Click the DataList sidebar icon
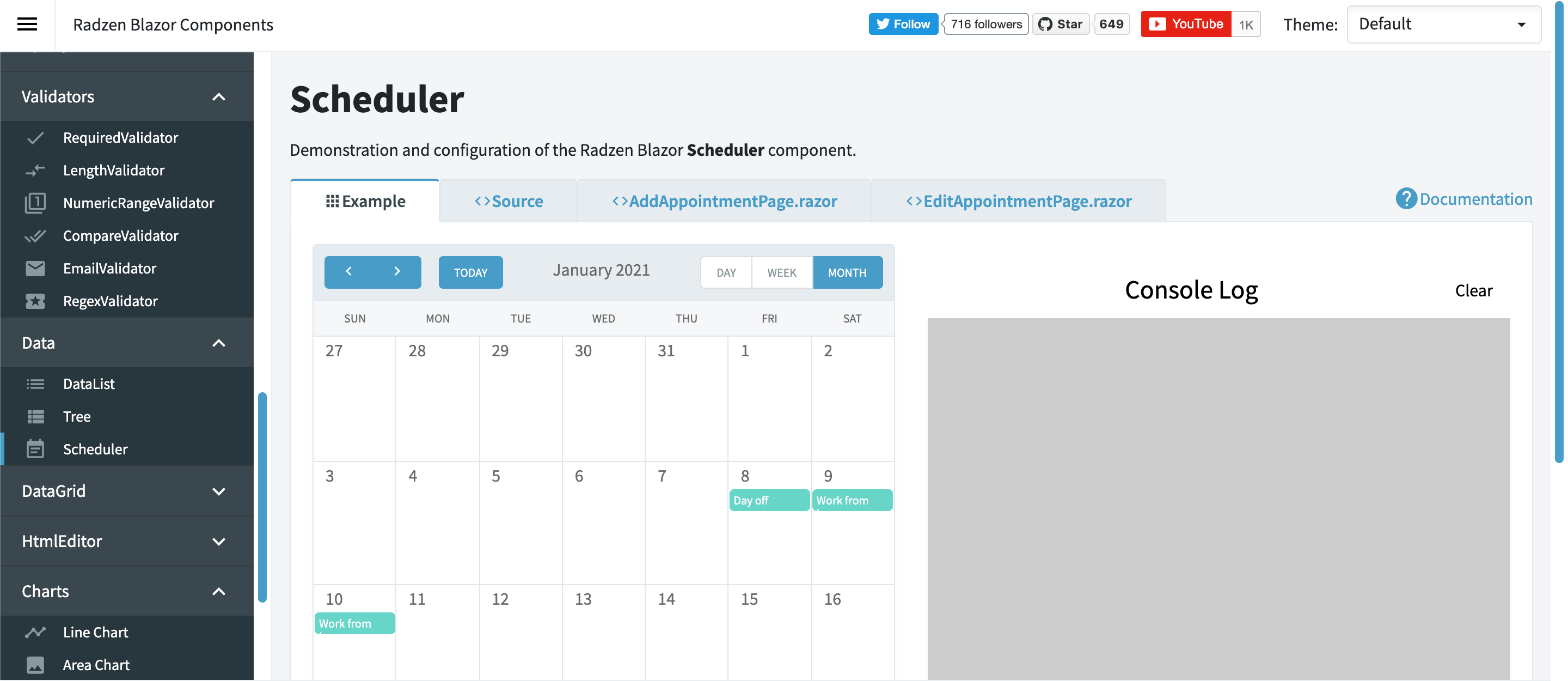The width and height of the screenshot is (1568, 681). click(35, 383)
